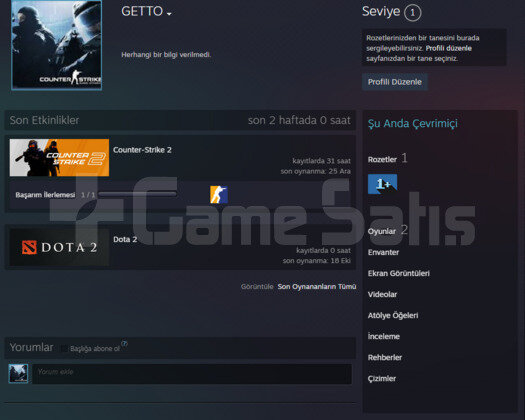Image resolution: width=525 pixels, height=420 pixels.
Task: Open the İnceleme reviews link
Action: pos(383,336)
